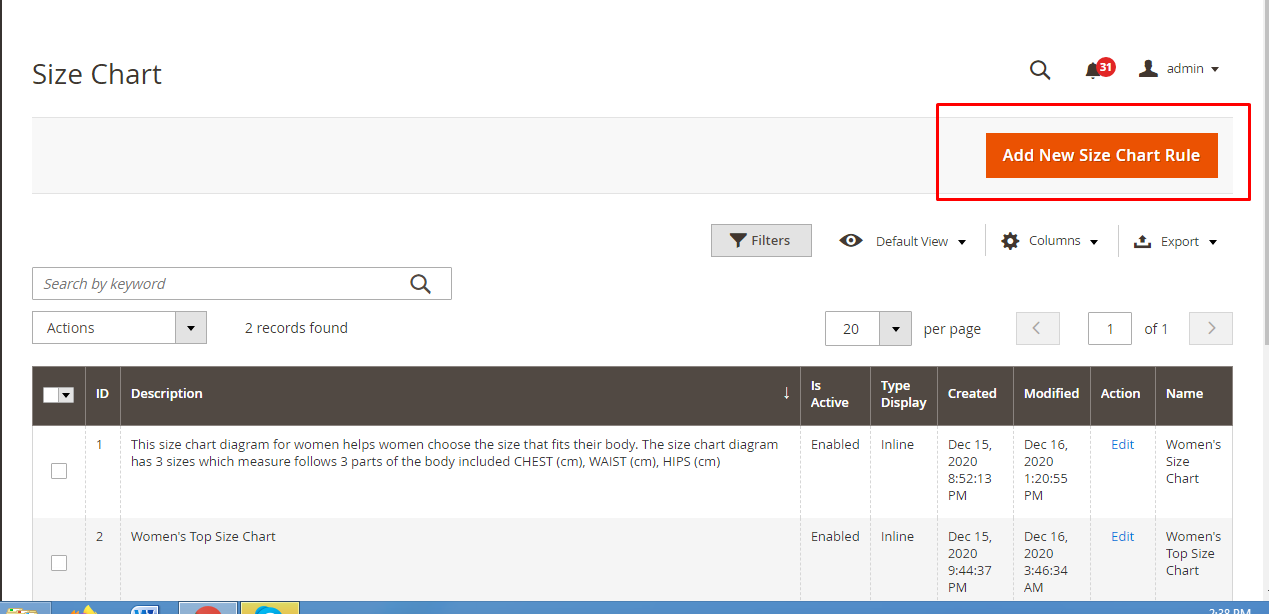Click the search magnifier icon in header
Image resolution: width=1269 pixels, height=614 pixels.
coord(1040,69)
